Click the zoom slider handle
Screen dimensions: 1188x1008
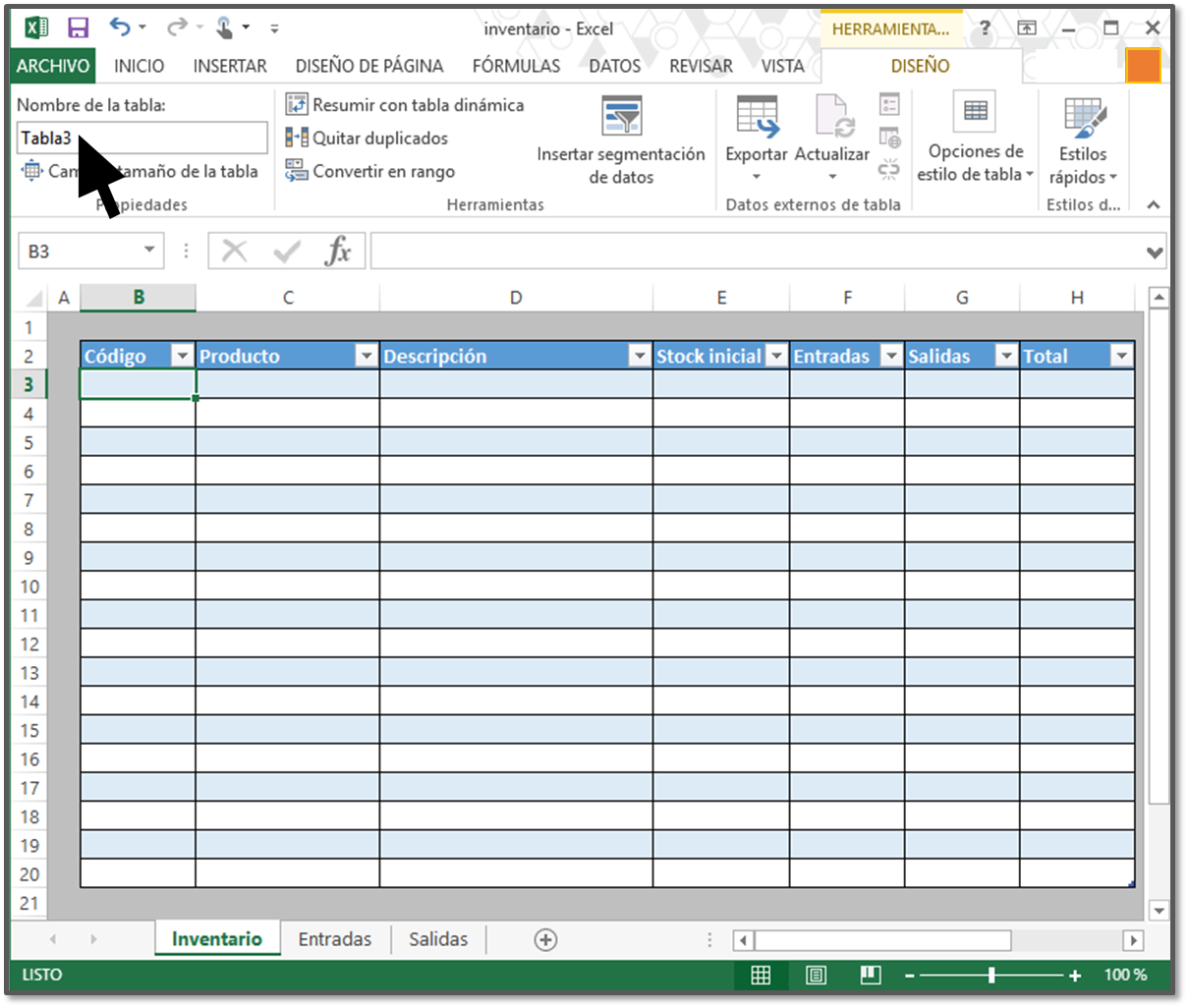click(991, 975)
